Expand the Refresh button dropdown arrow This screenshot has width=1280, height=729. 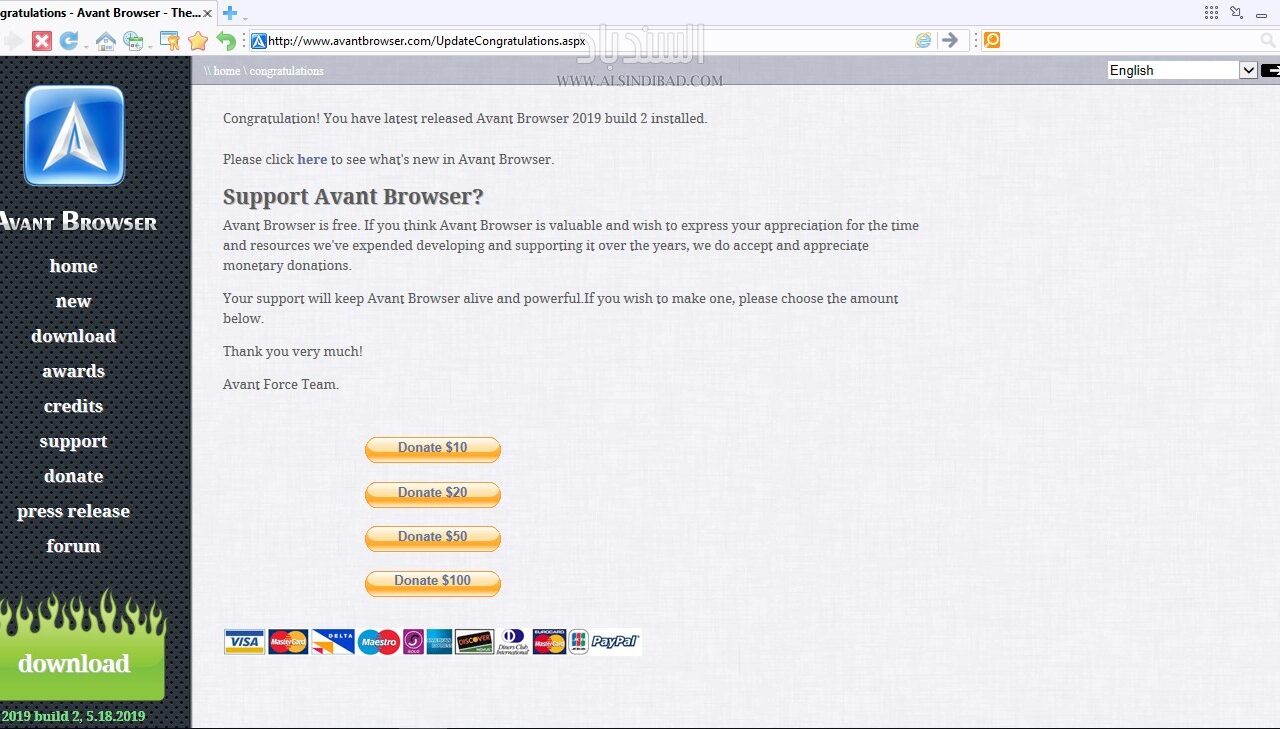click(x=85, y=45)
